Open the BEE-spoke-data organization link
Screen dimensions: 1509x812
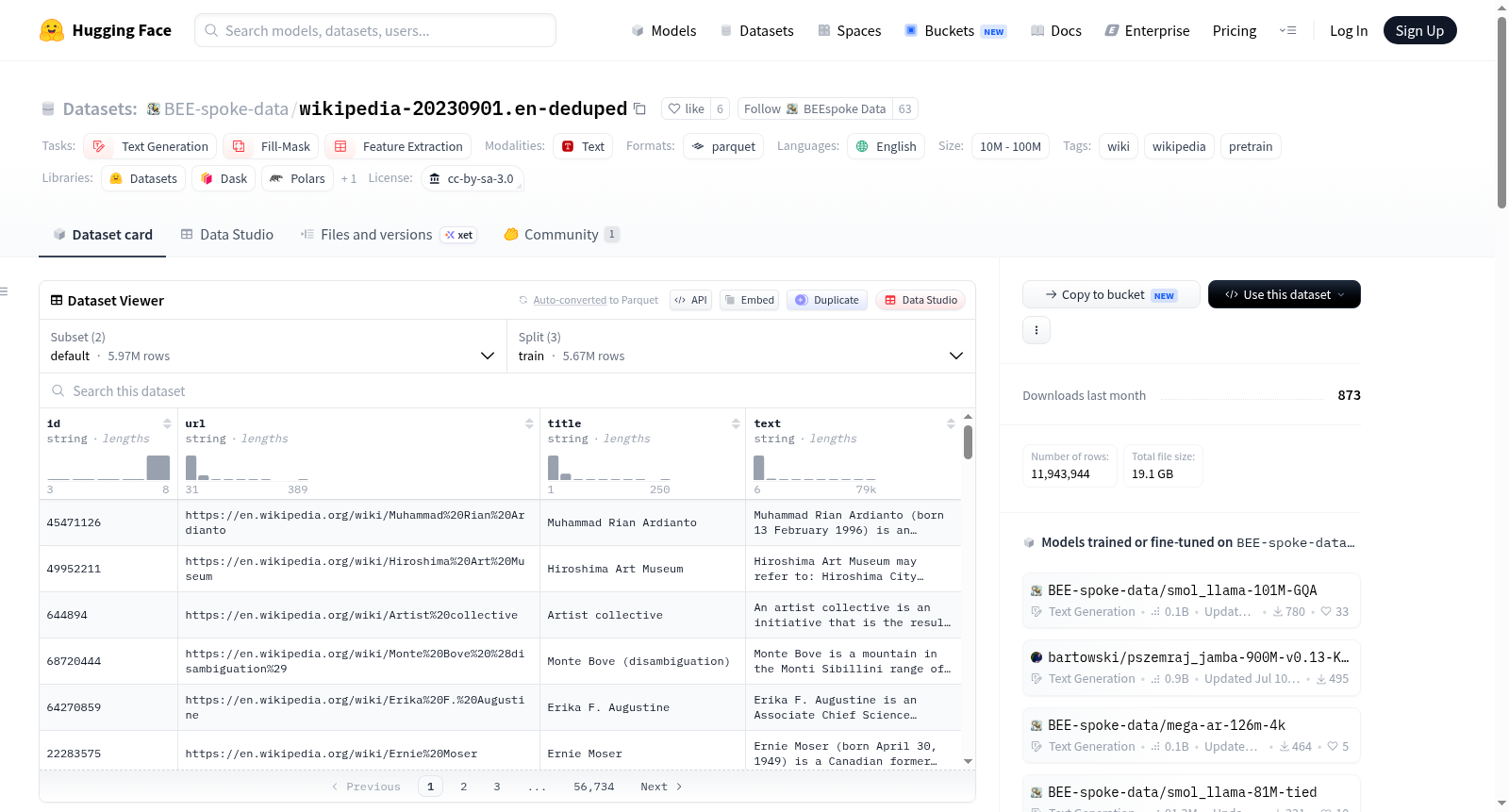pos(225,108)
